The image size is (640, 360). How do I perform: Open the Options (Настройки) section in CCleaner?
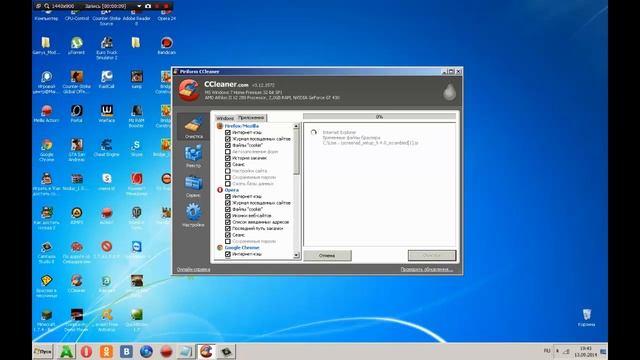193,216
